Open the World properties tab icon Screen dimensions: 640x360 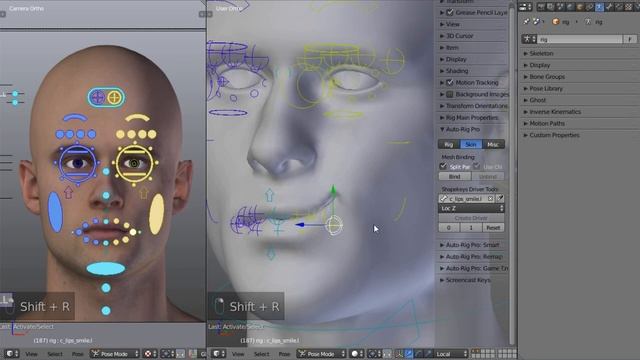tap(571, 7)
